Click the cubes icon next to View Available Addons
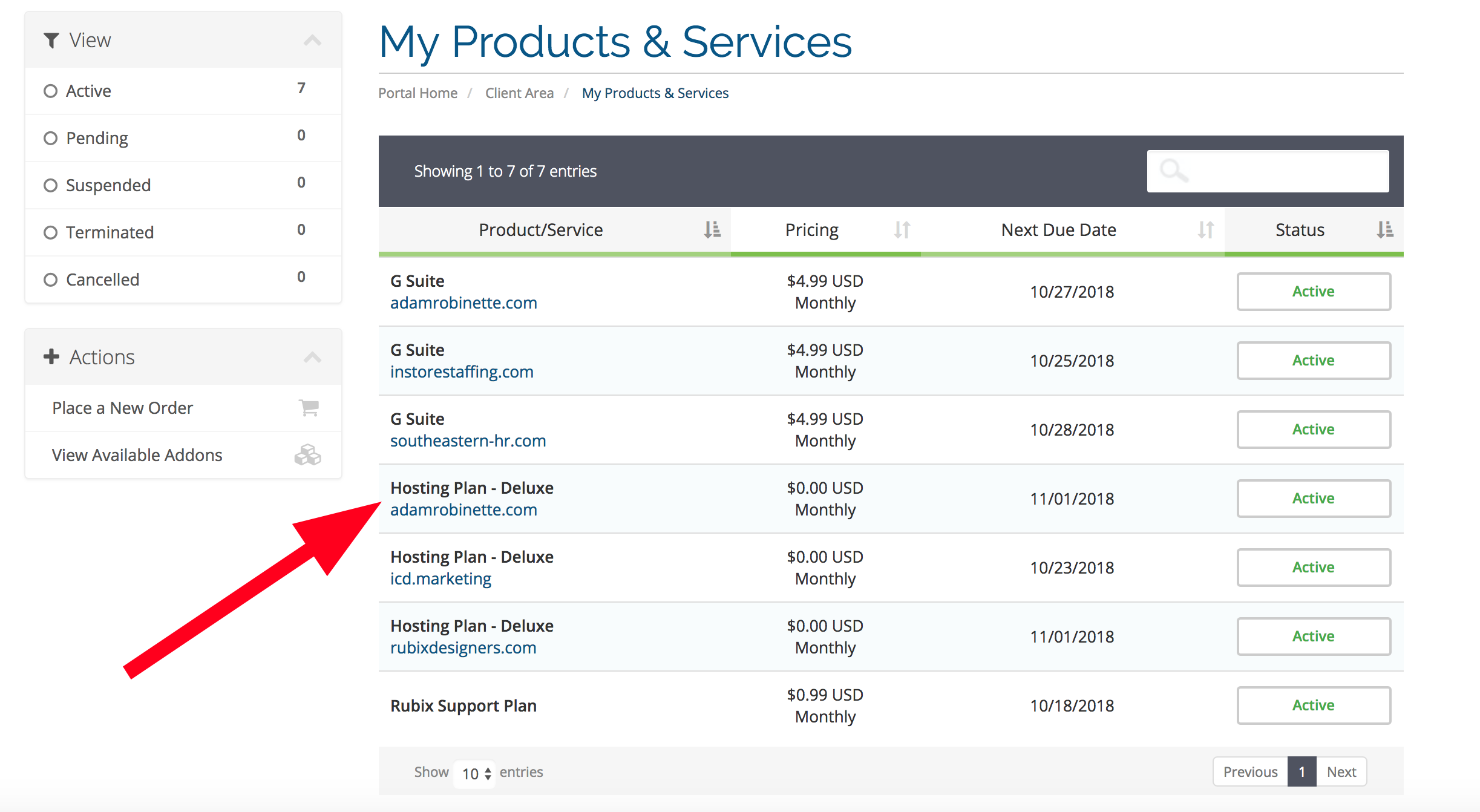This screenshot has width=1480, height=812. pos(307,455)
